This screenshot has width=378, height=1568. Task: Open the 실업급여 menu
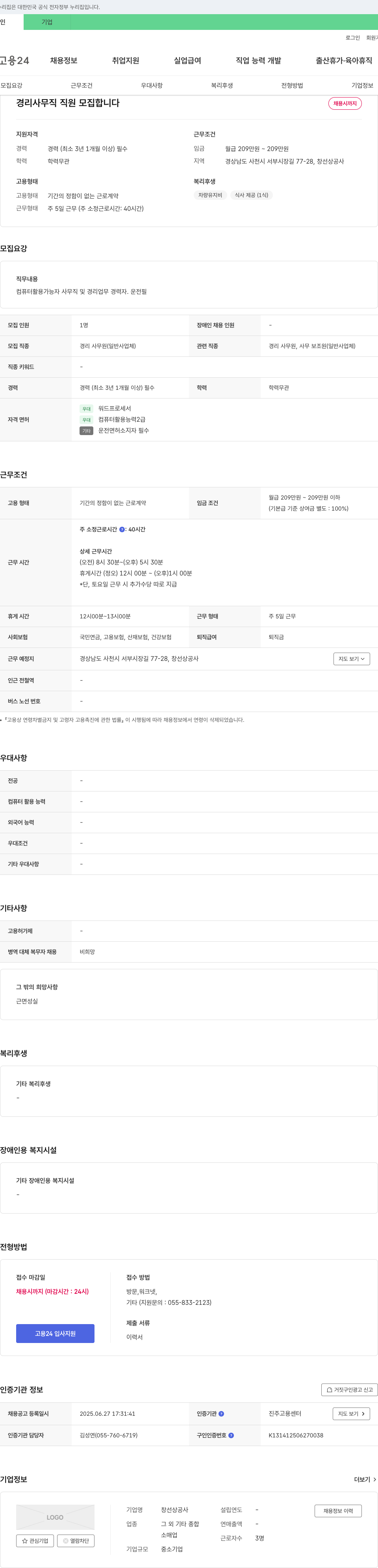187,60
